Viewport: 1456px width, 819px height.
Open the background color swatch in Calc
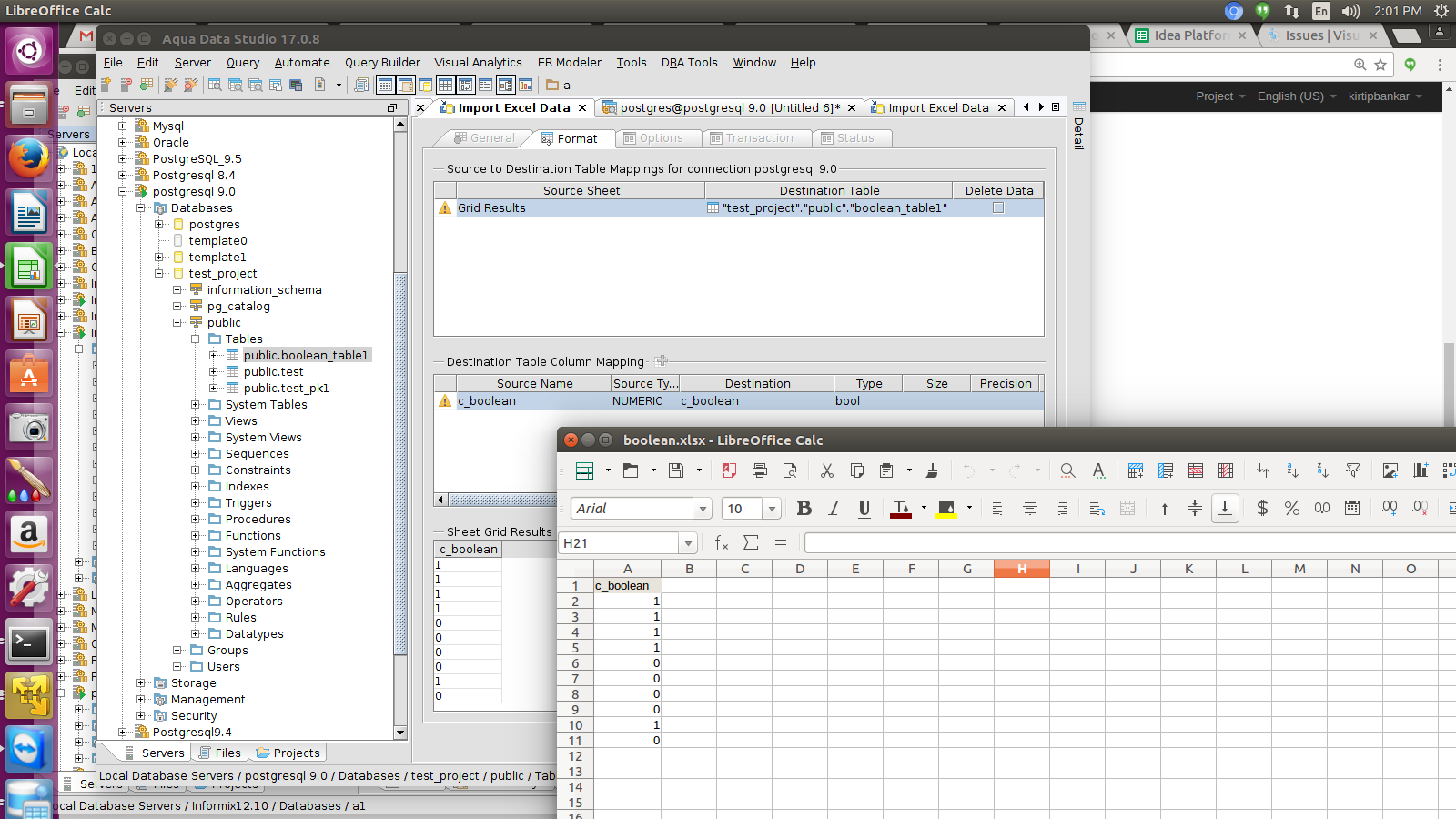pos(946,508)
